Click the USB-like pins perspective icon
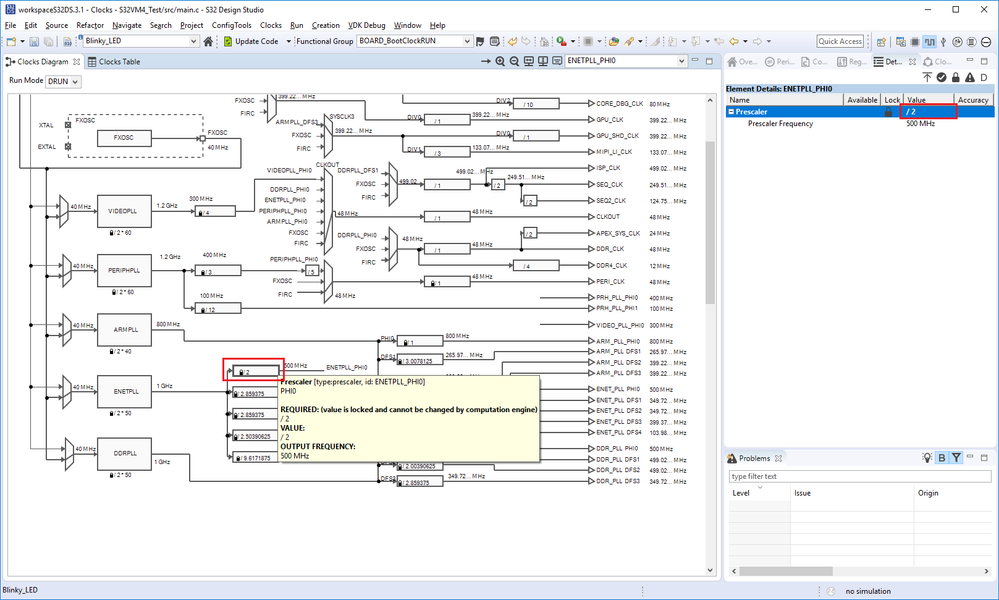This screenshot has width=999, height=600. 944,42
